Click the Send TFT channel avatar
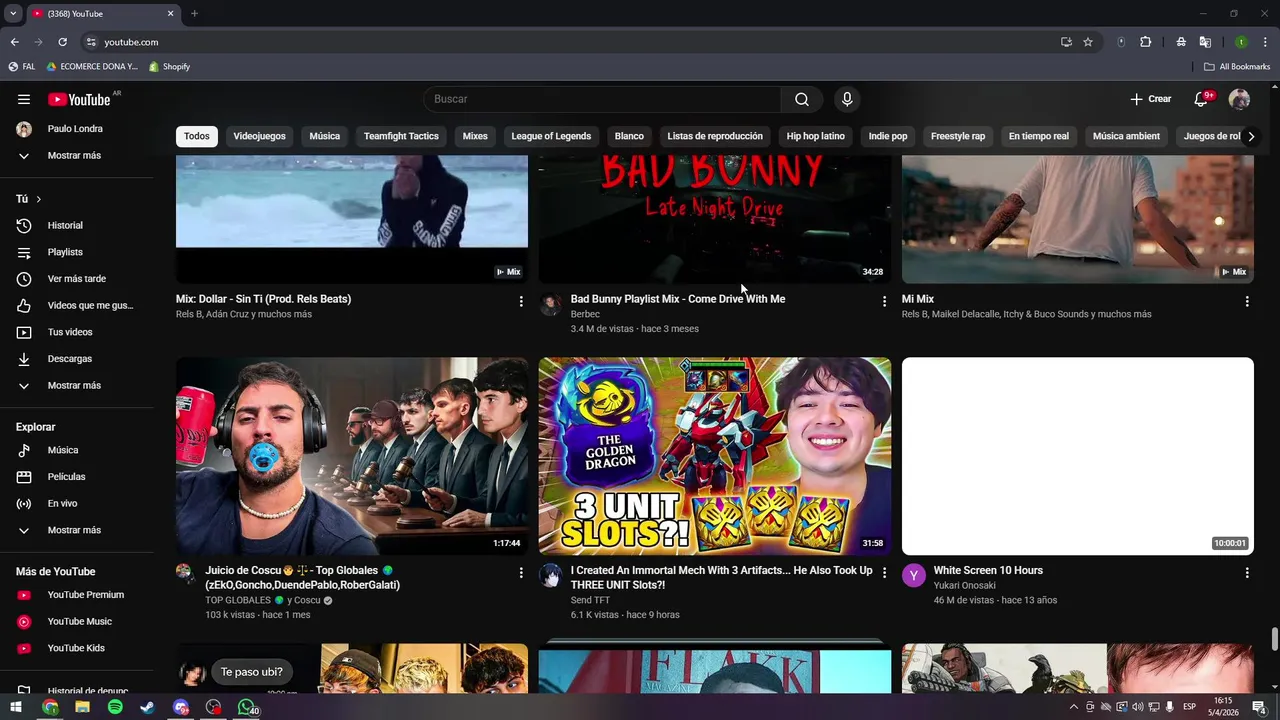 pos(551,575)
